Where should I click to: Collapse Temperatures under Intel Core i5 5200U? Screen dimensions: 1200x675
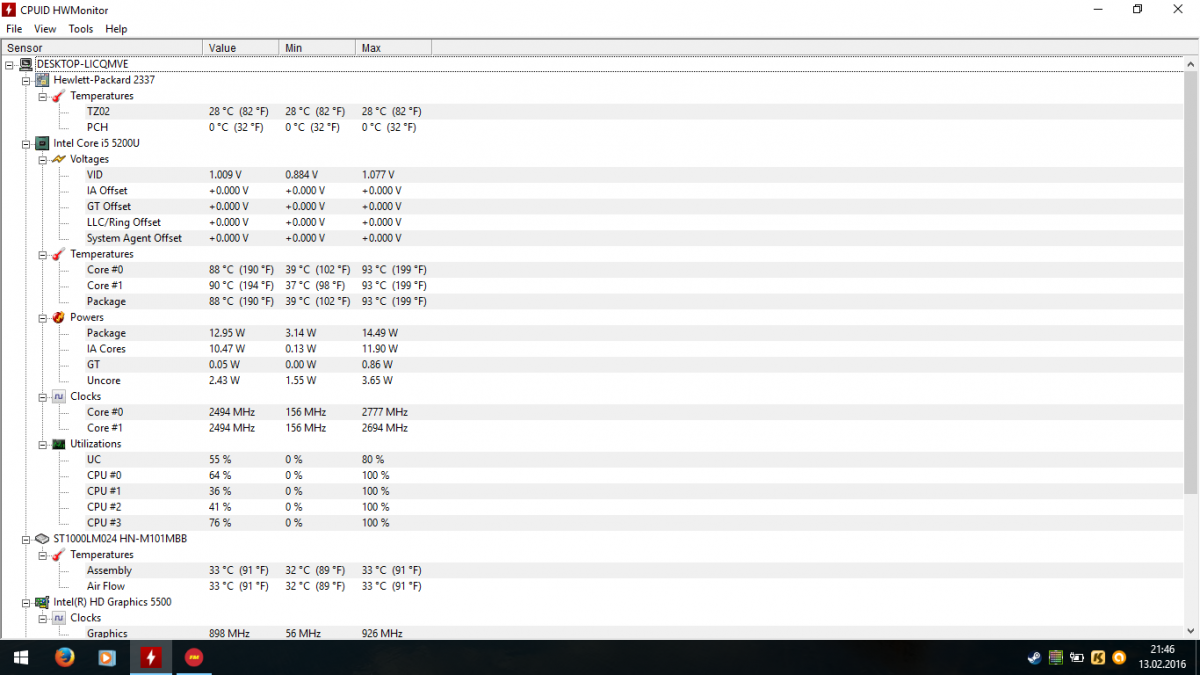pos(42,254)
